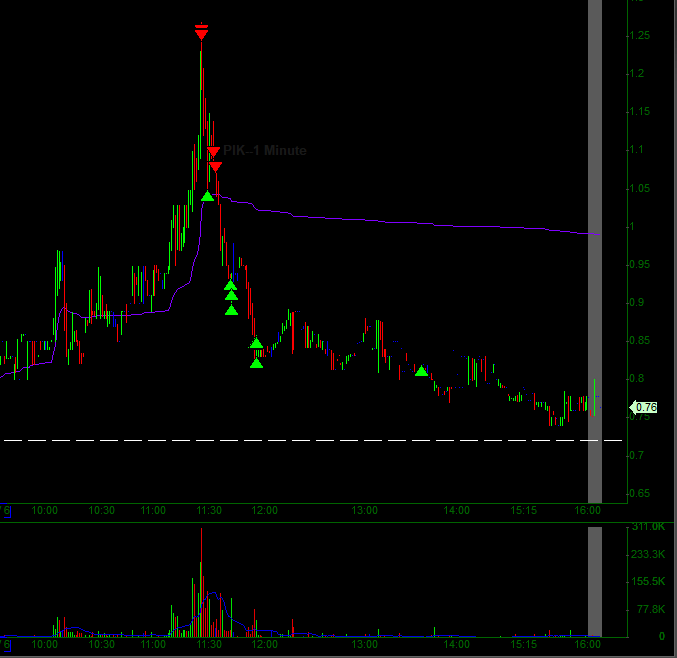
Task: Click 16:00 on the price chart time axis
Action: [x=588, y=510]
